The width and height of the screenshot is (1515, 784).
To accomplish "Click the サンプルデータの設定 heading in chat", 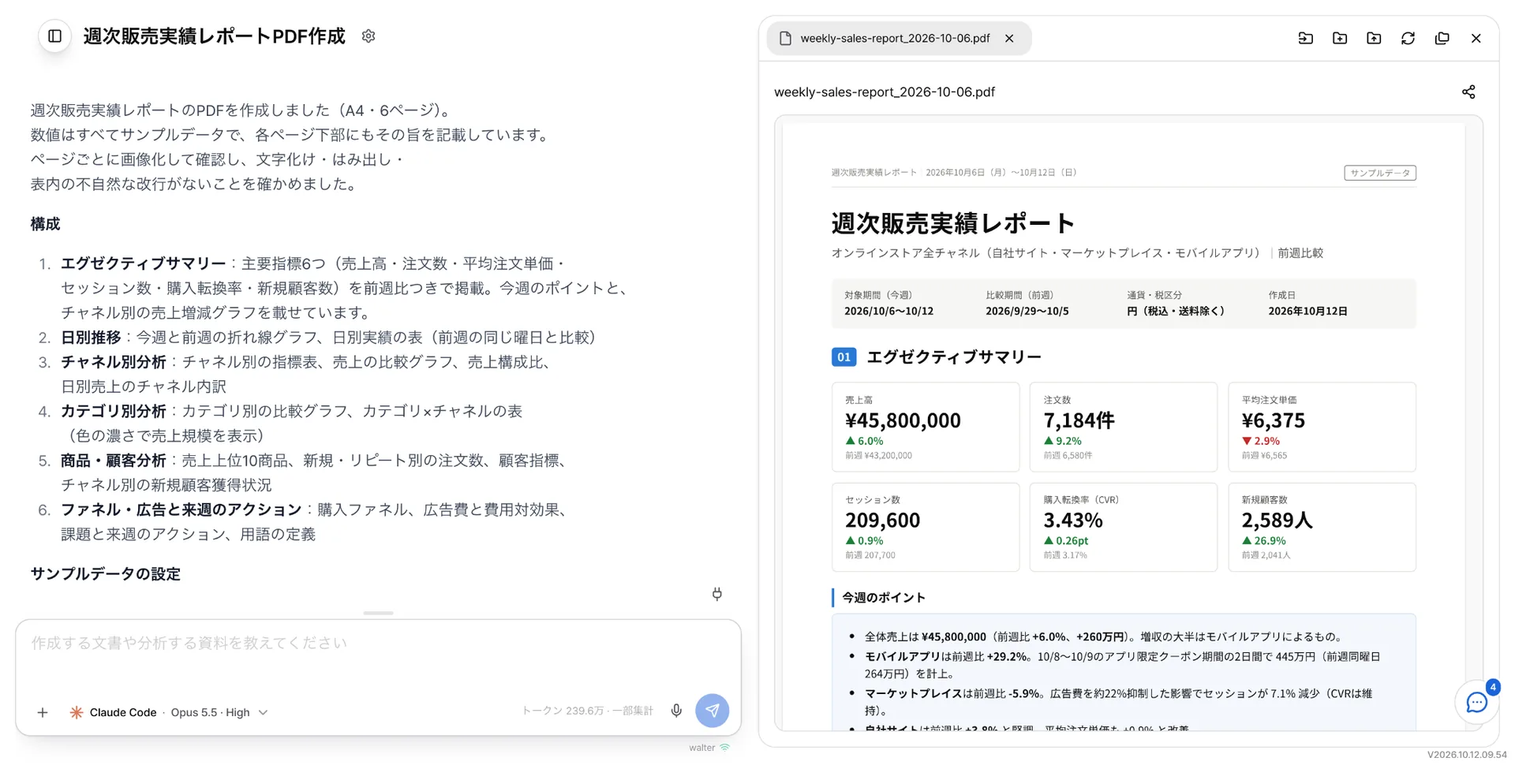I will coord(106,574).
